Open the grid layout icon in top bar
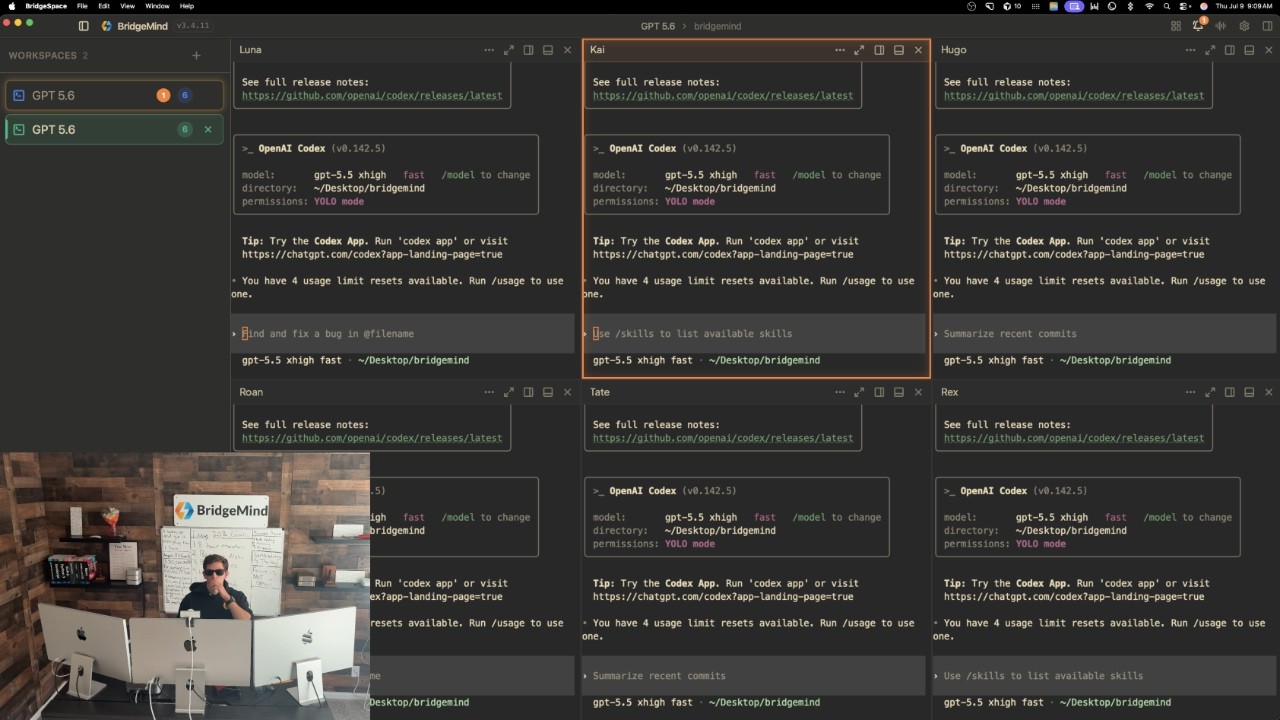The width and height of the screenshot is (1280, 720). point(1176,26)
